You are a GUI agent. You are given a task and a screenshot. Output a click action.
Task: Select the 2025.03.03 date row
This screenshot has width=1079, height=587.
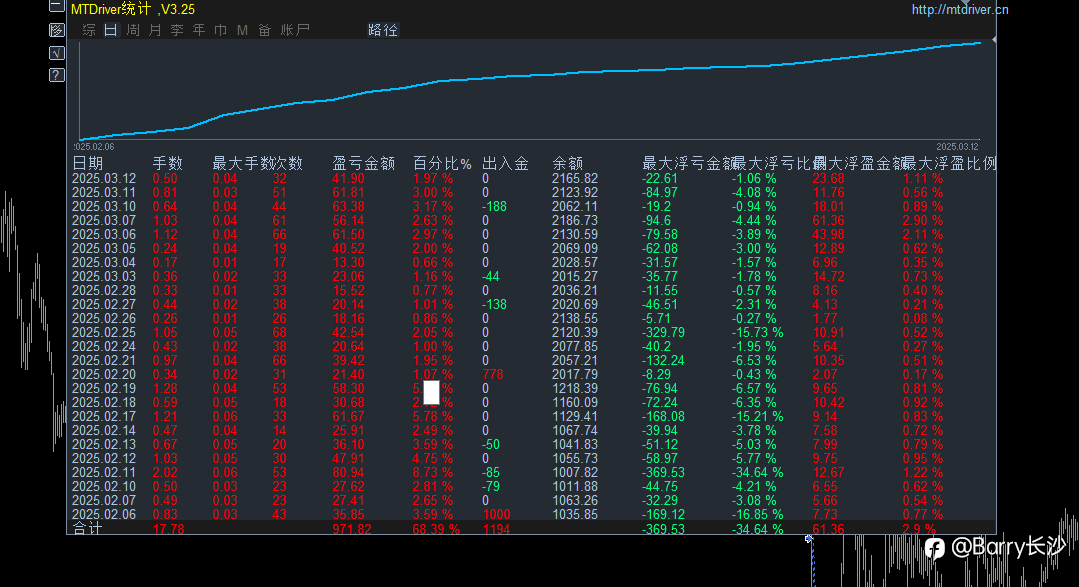(x=104, y=277)
